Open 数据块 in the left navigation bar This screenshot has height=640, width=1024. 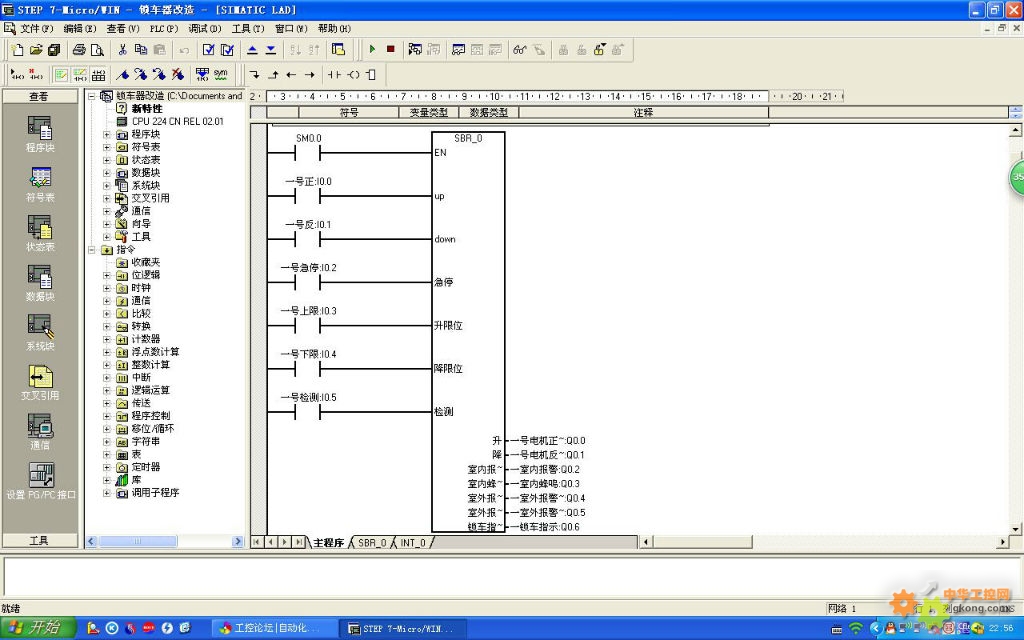[39, 283]
